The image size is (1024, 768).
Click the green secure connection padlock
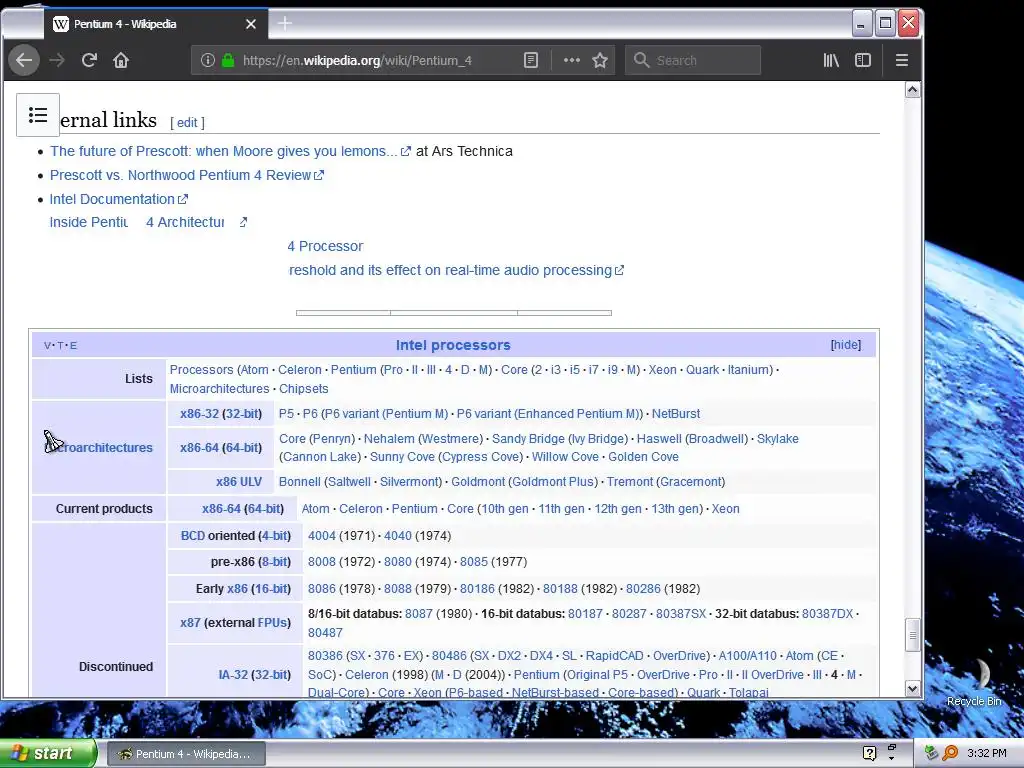(x=228, y=61)
